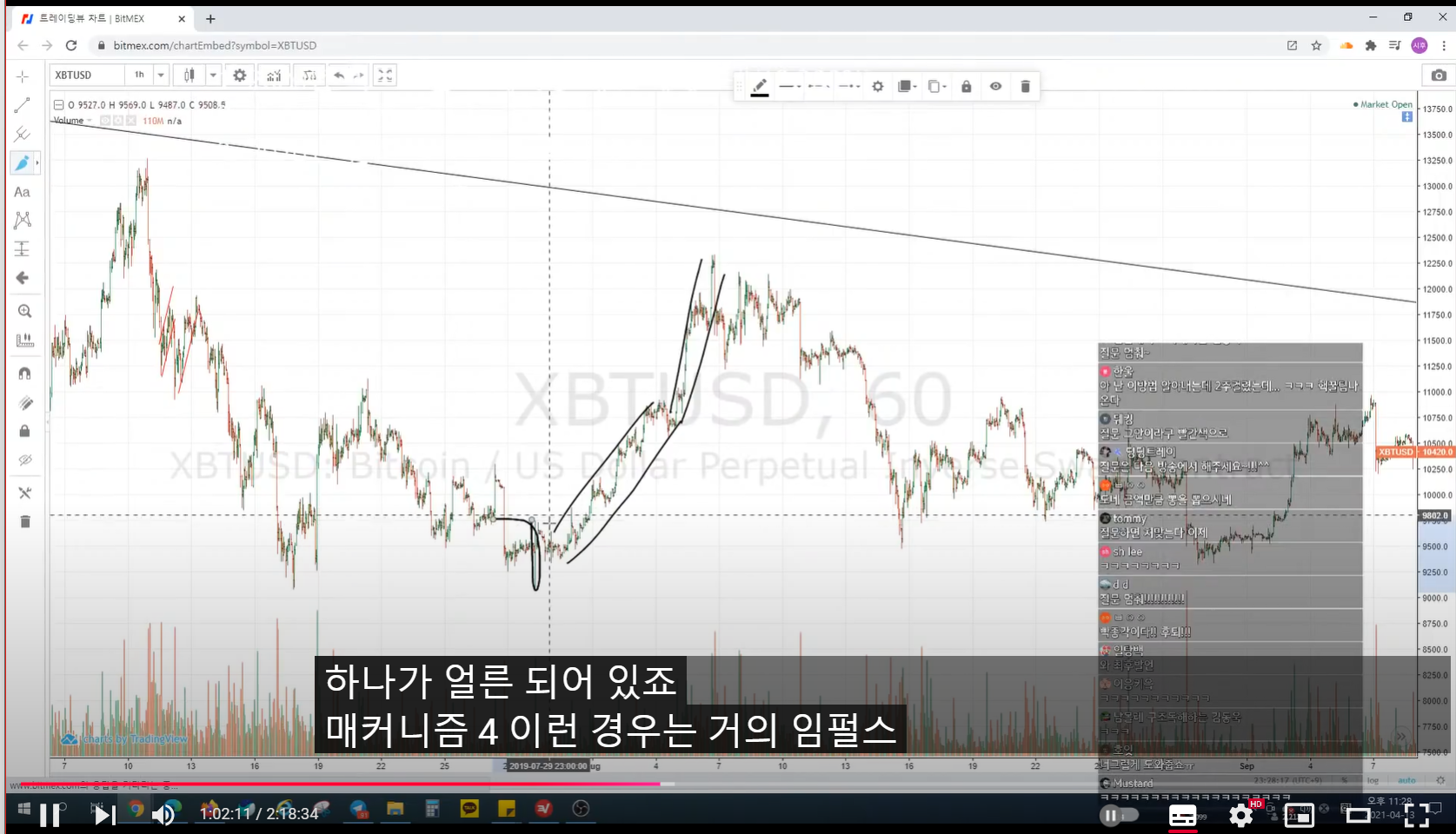
Task: Mute the video volume speaker
Action: point(163,815)
